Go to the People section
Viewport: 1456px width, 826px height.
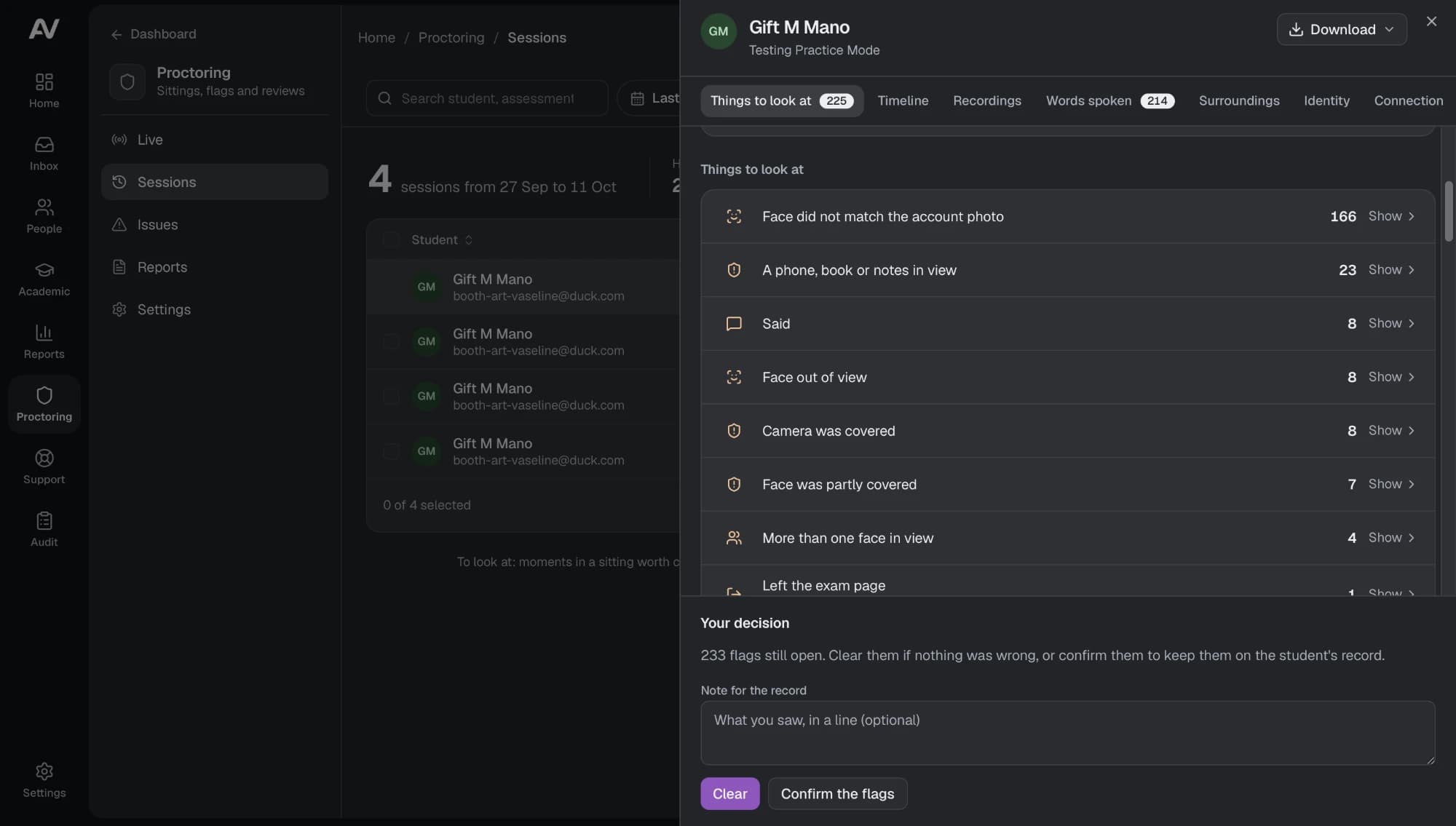pyautogui.click(x=44, y=215)
